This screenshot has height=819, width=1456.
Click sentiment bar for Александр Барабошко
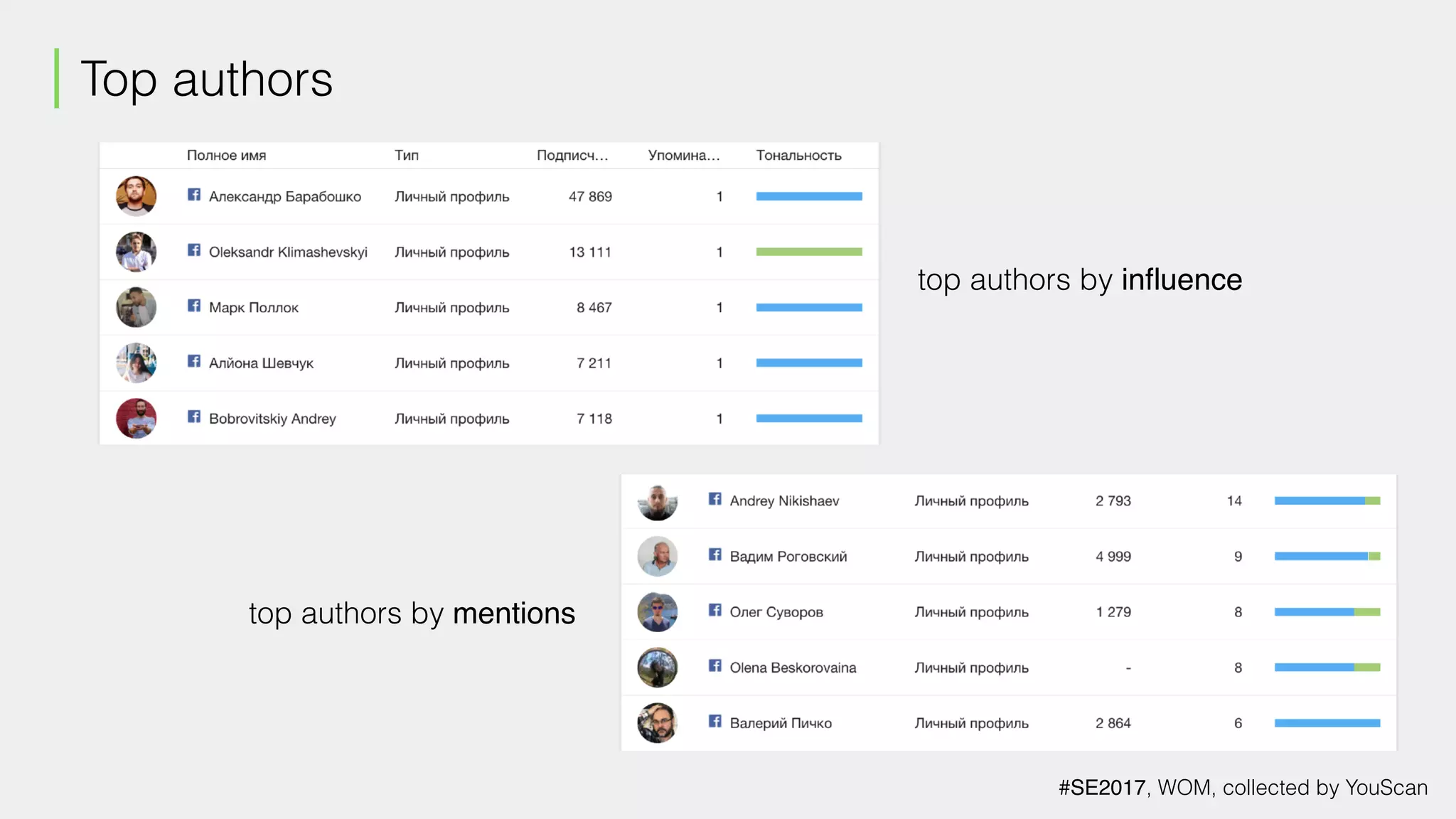(x=809, y=196)
